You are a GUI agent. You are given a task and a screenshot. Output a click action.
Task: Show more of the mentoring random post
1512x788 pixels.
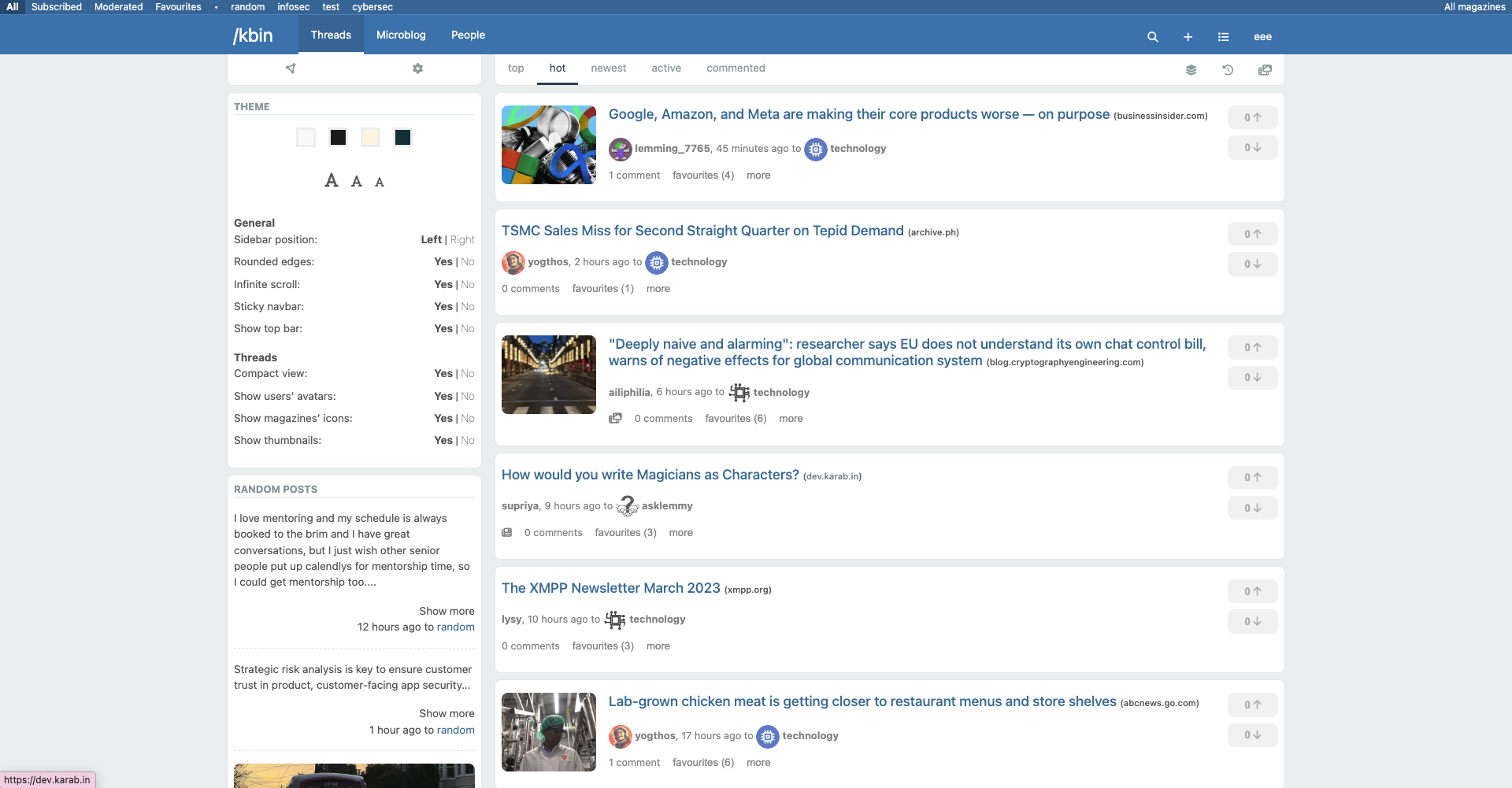[447, 611]
